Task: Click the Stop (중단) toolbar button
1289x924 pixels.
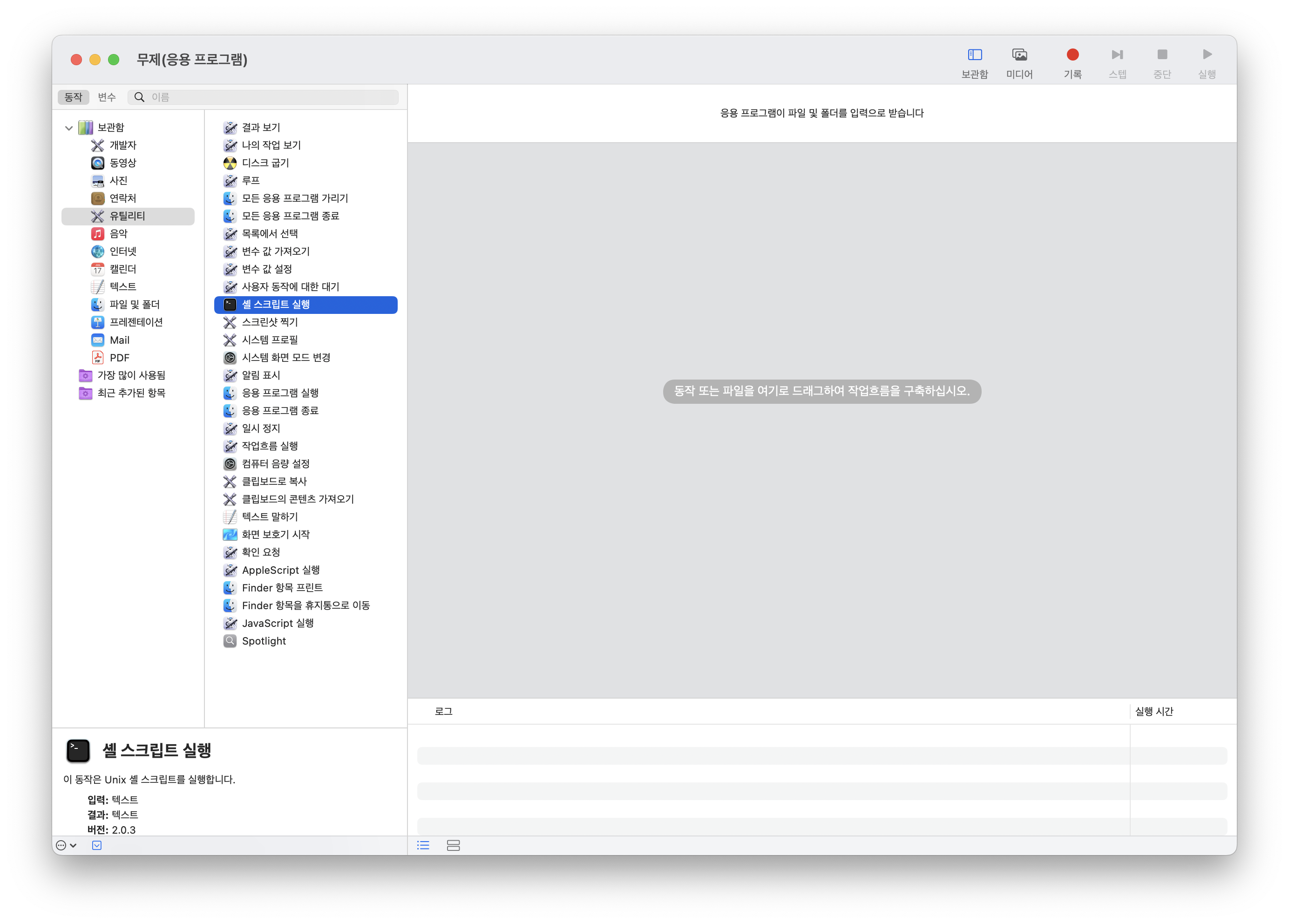Action: [1162, 55]
